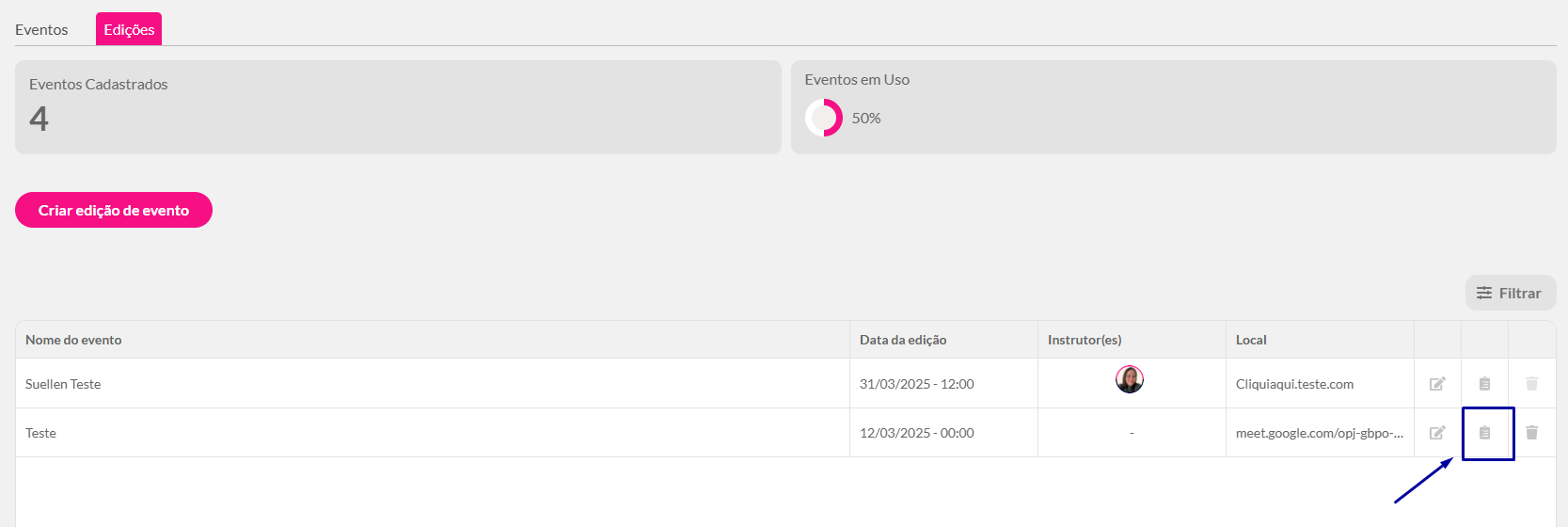Delete the Teste event edition
This screenshot has height=527, width=1568.
click(1531, 433)
